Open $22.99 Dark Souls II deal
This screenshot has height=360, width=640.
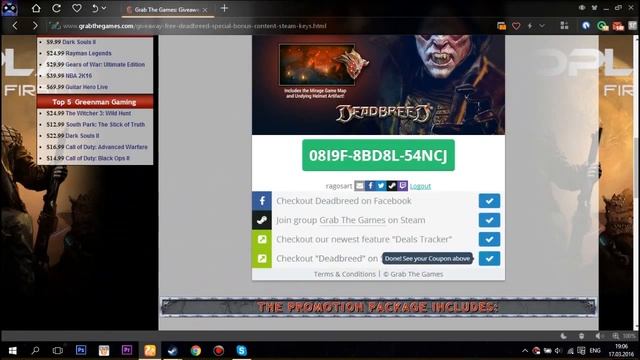tap(73, 136)
